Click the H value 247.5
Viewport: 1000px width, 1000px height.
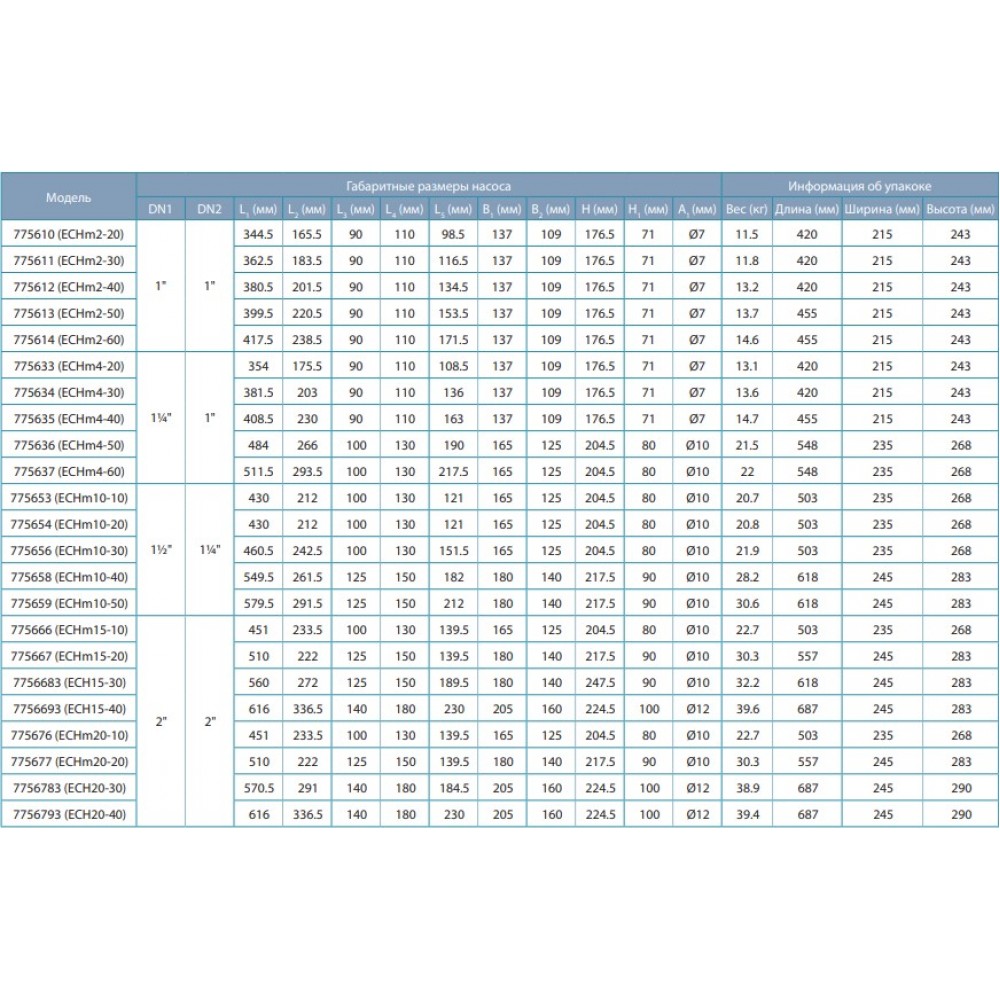599,682
